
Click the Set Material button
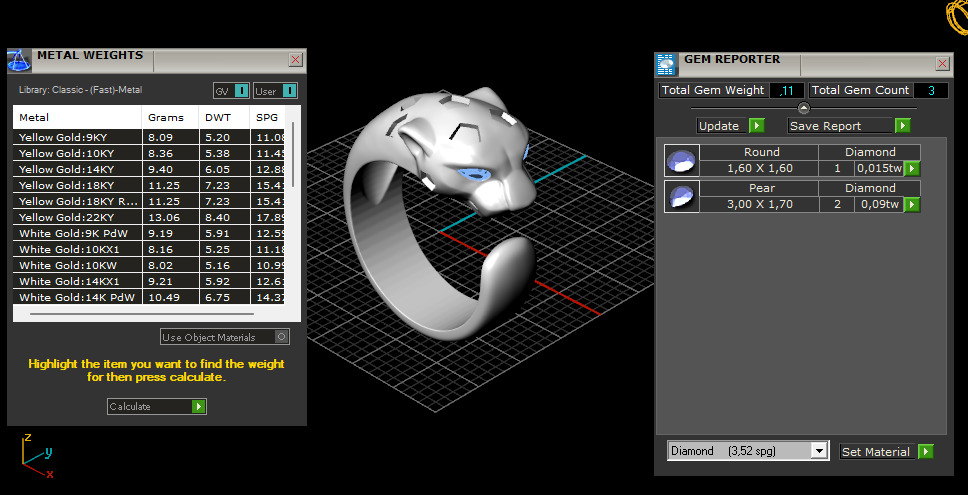tap(887, 452)
